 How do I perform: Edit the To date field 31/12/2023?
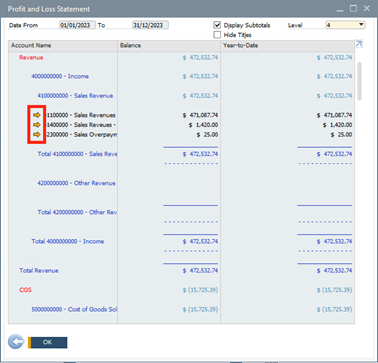point(150,25)
